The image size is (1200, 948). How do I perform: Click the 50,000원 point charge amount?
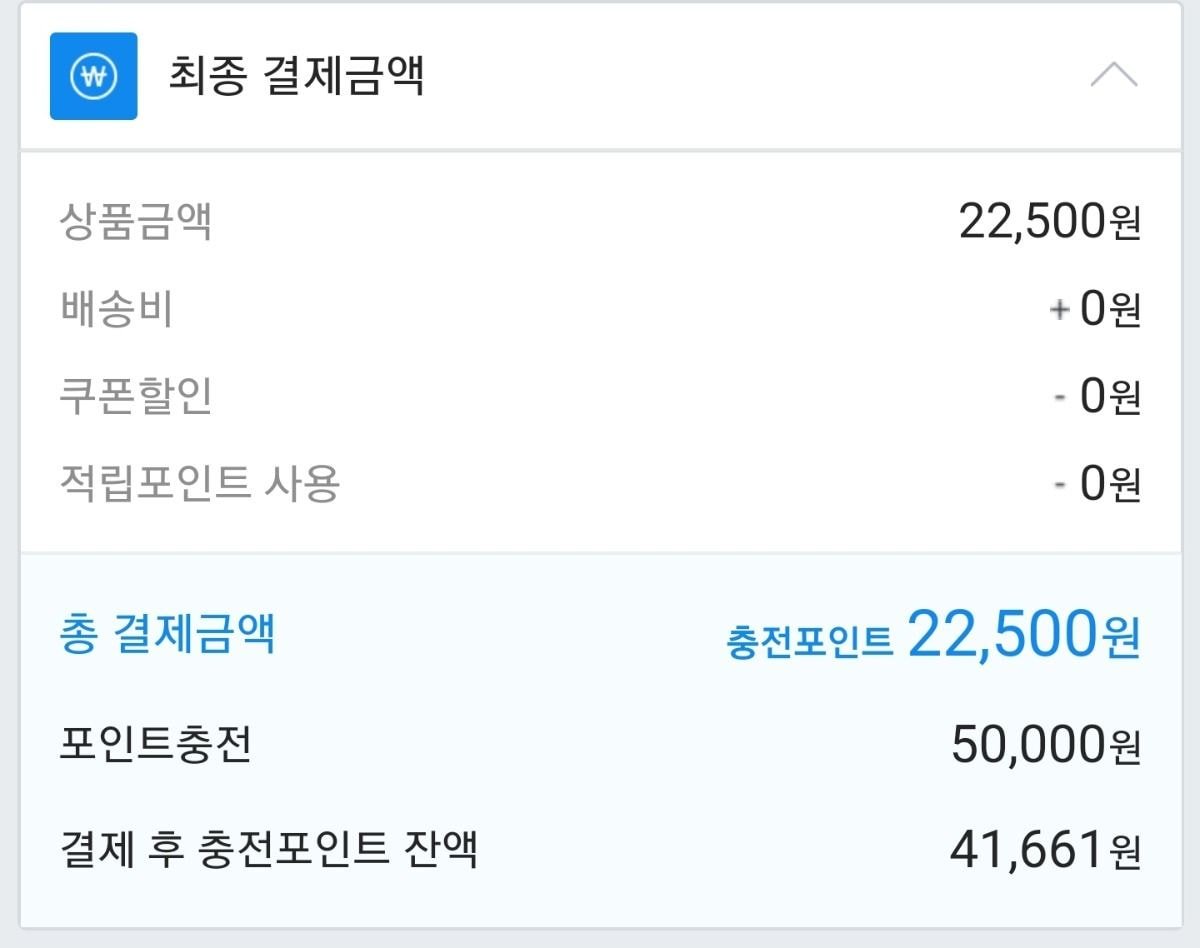[x=1045, y=745]
